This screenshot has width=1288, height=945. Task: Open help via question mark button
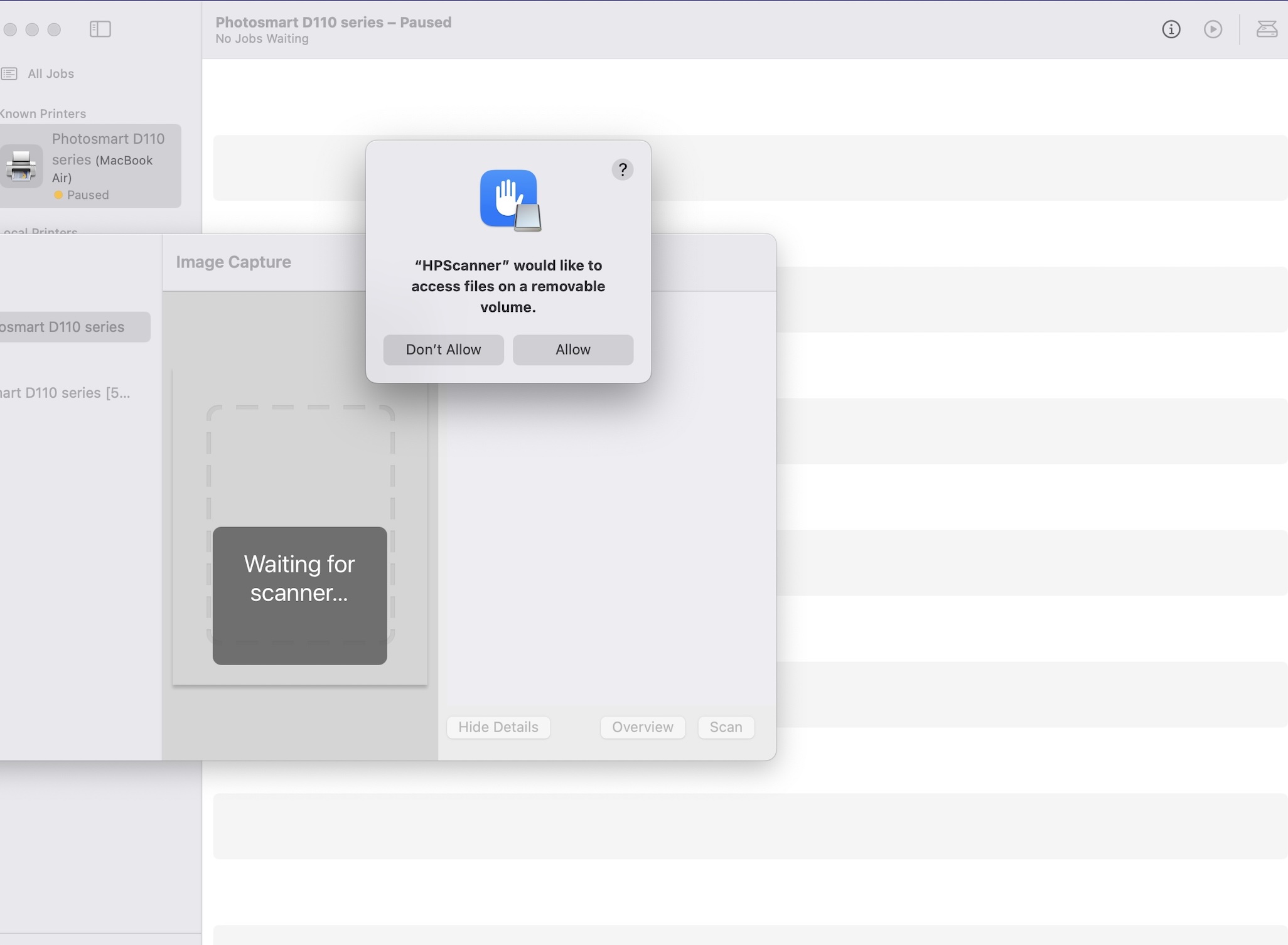(622, 169)
